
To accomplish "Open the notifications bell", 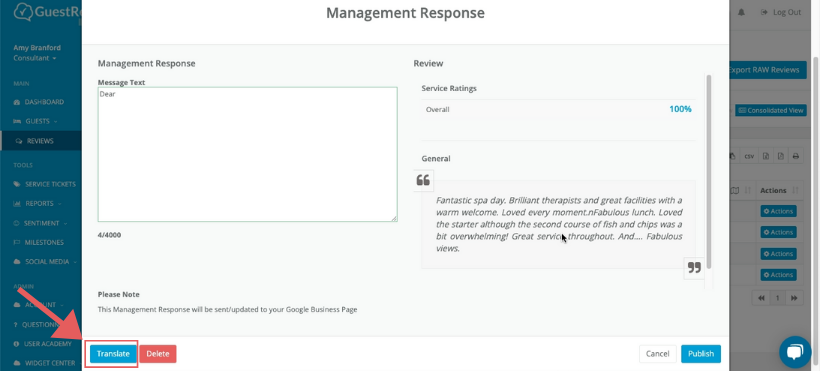I will [x=741, y=13].
